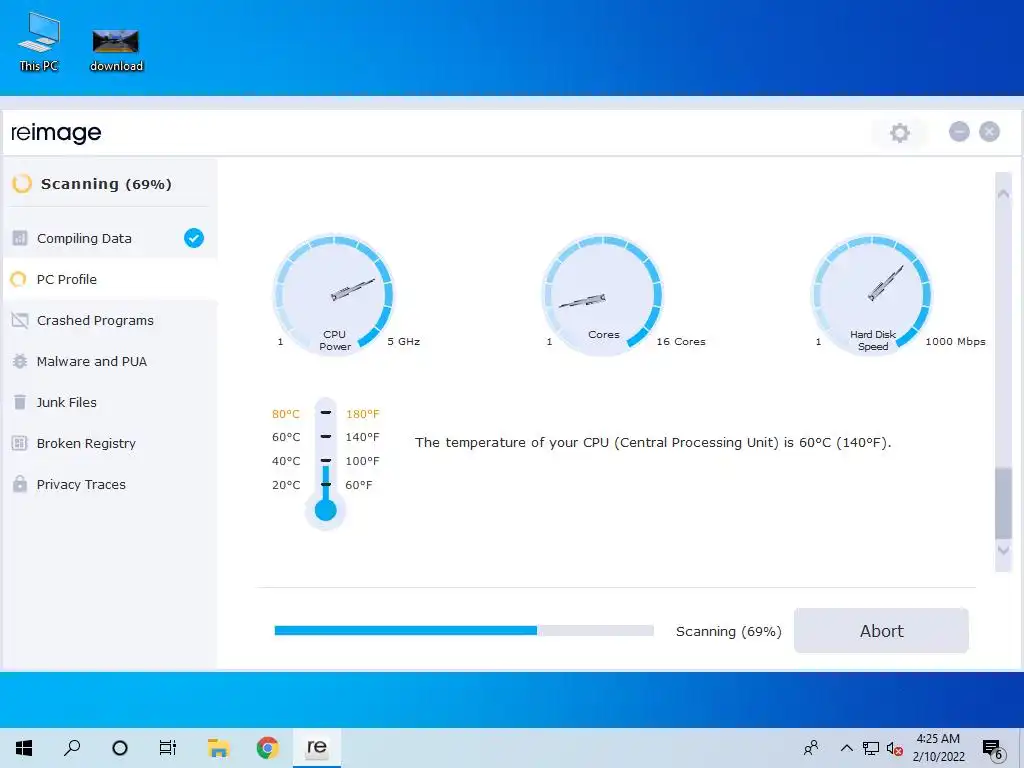Click the '180°F' thermometer label
The image size is (1024, 768).
point(362,414)
